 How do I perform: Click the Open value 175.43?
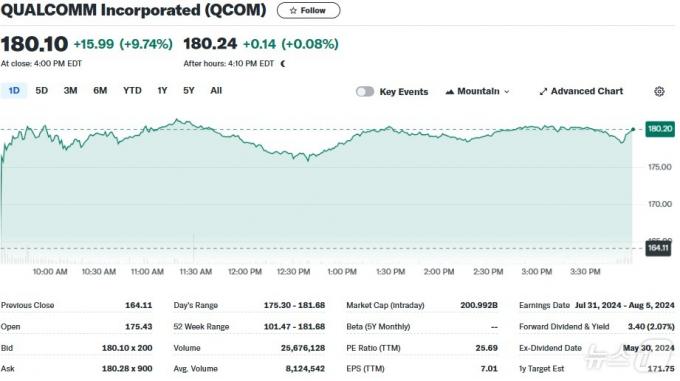pos(139,326)
